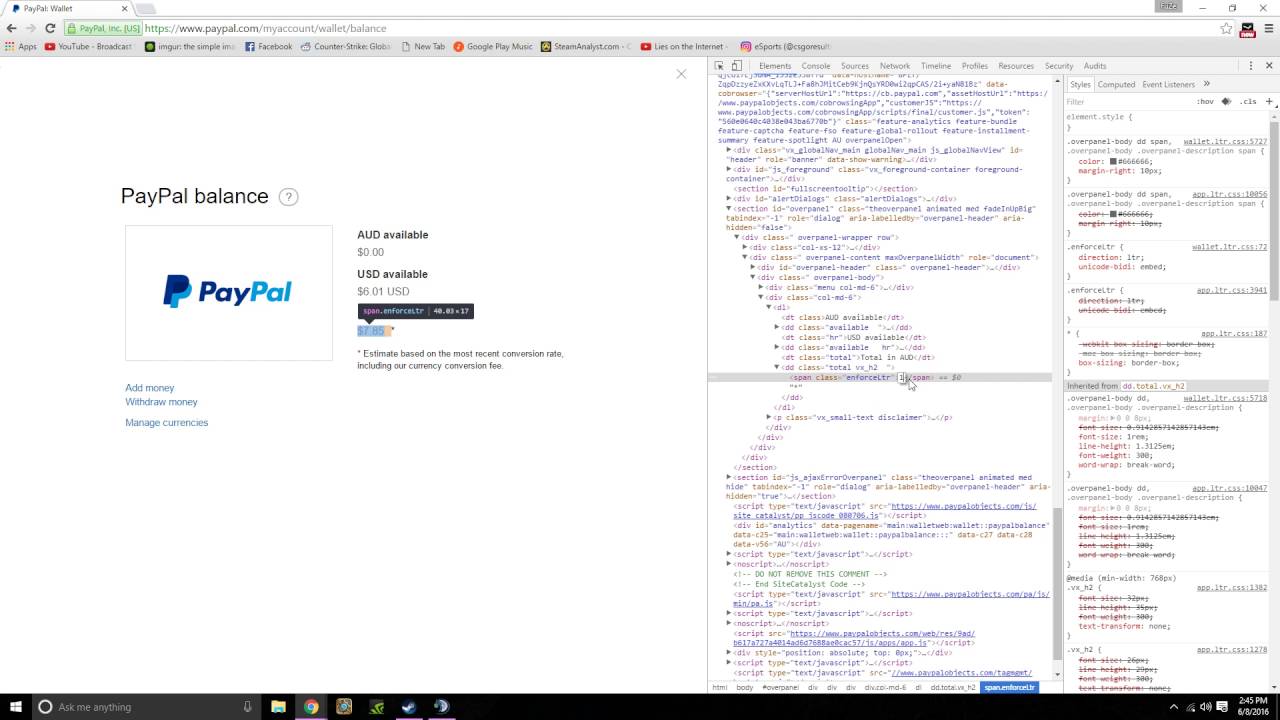Open Chrome's main menu button
This screenshot has width=1280, height=720.
click(x=1268, y=28)
